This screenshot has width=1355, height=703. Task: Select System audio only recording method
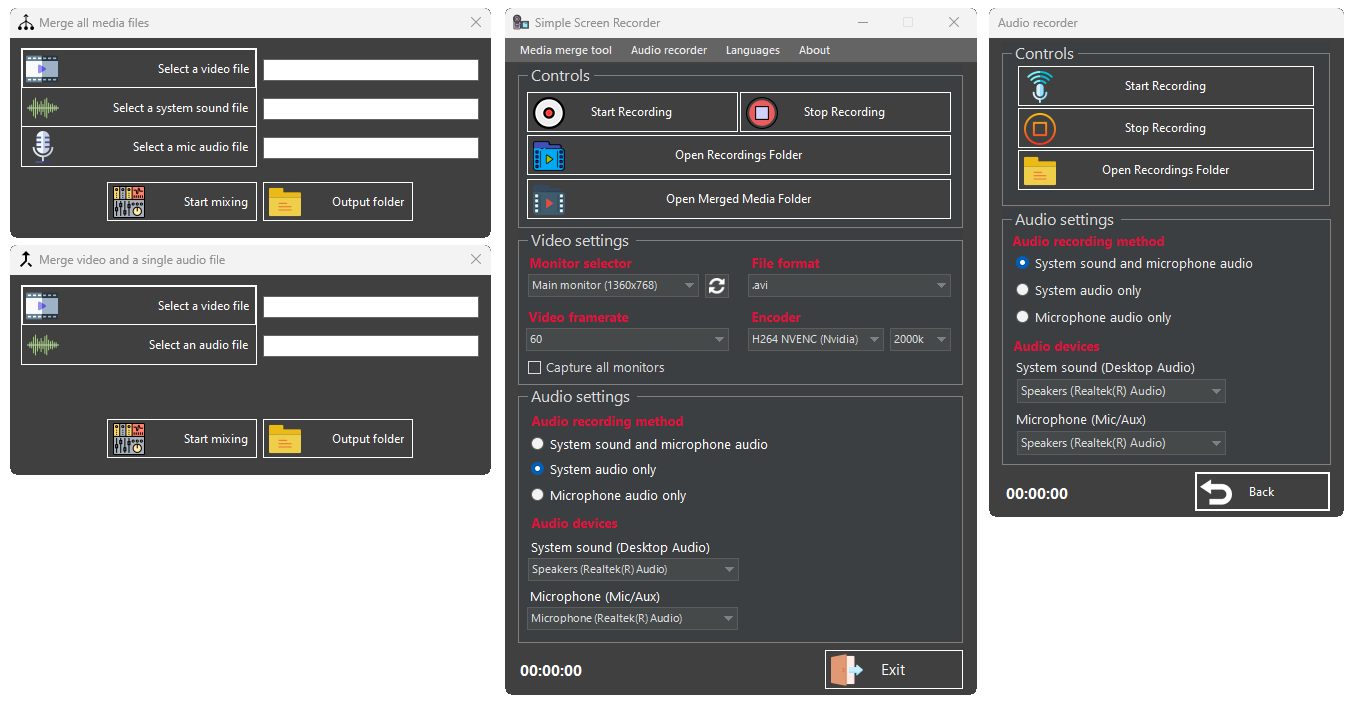(537, 469)
